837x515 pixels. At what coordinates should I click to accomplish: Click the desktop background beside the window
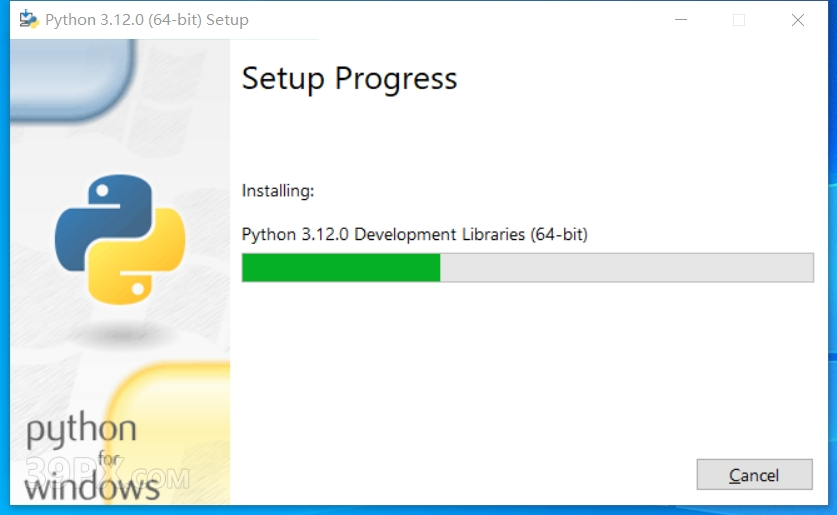click(833, 267)
